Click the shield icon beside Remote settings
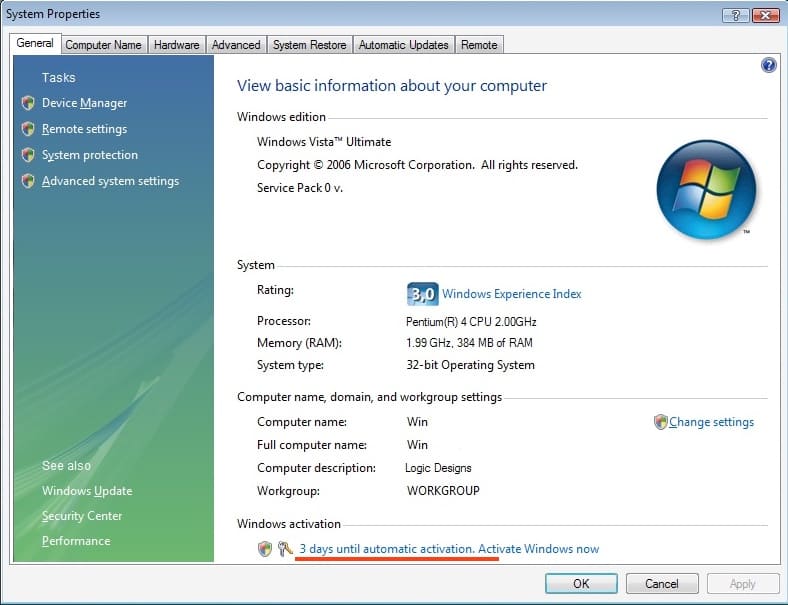The width and height of the screenshot is (788, 605). 28,129
